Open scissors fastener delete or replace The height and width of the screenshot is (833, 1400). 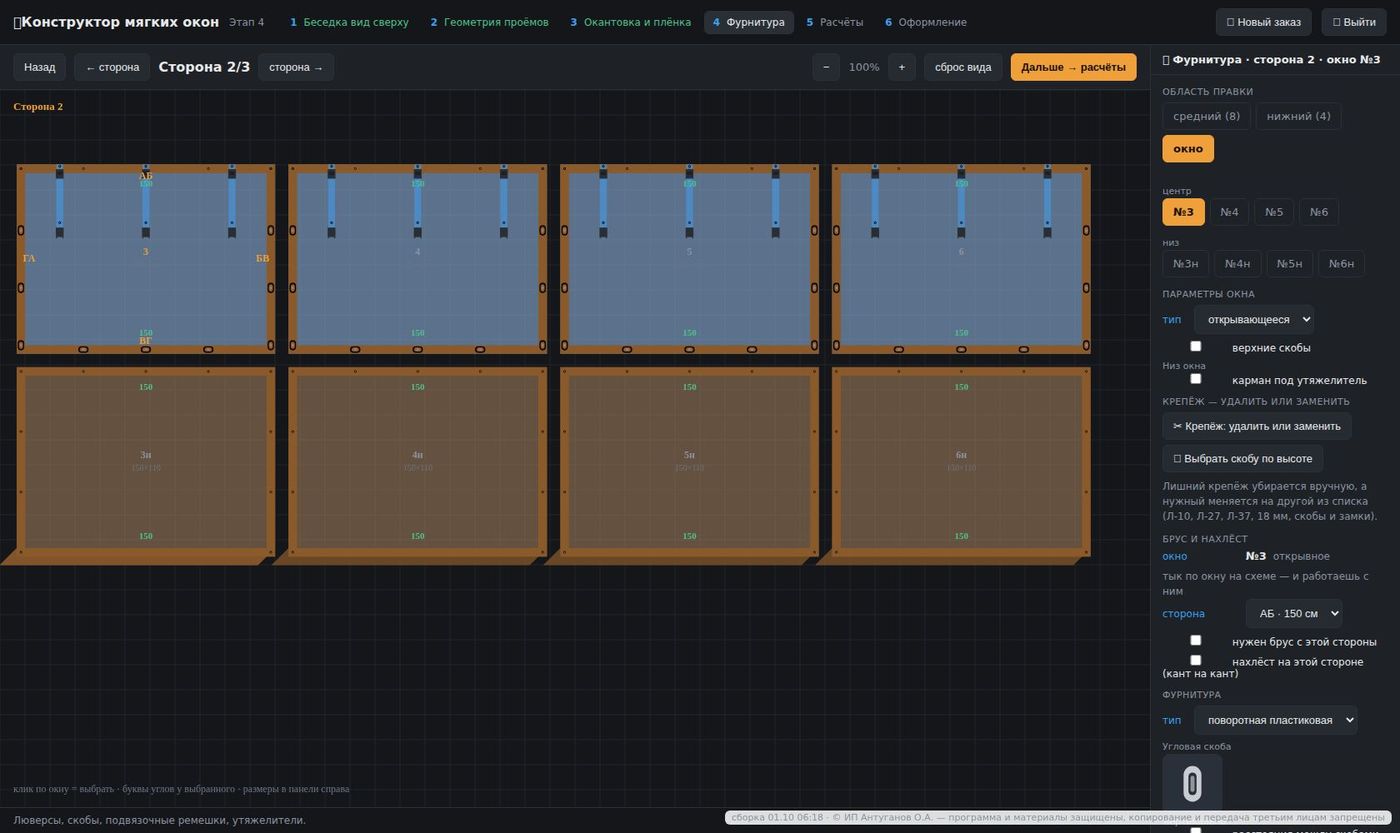coord(1256,426)
